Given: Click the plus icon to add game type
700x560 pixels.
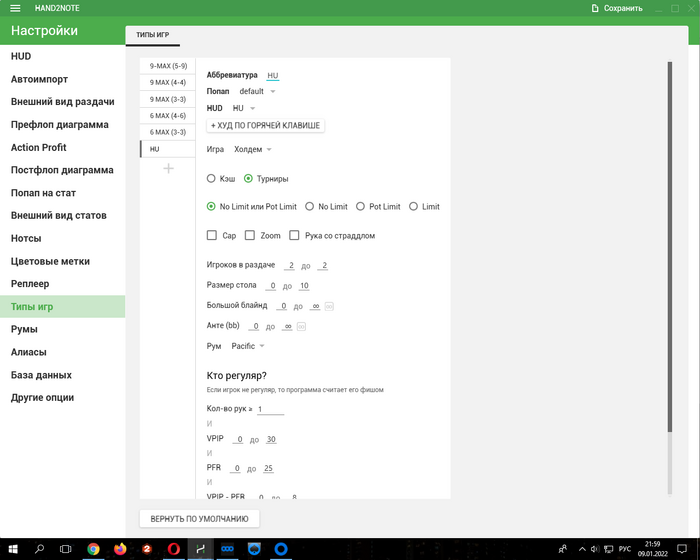Looking at the screenshot, I should pyautogui.click(x=168, y=168).
